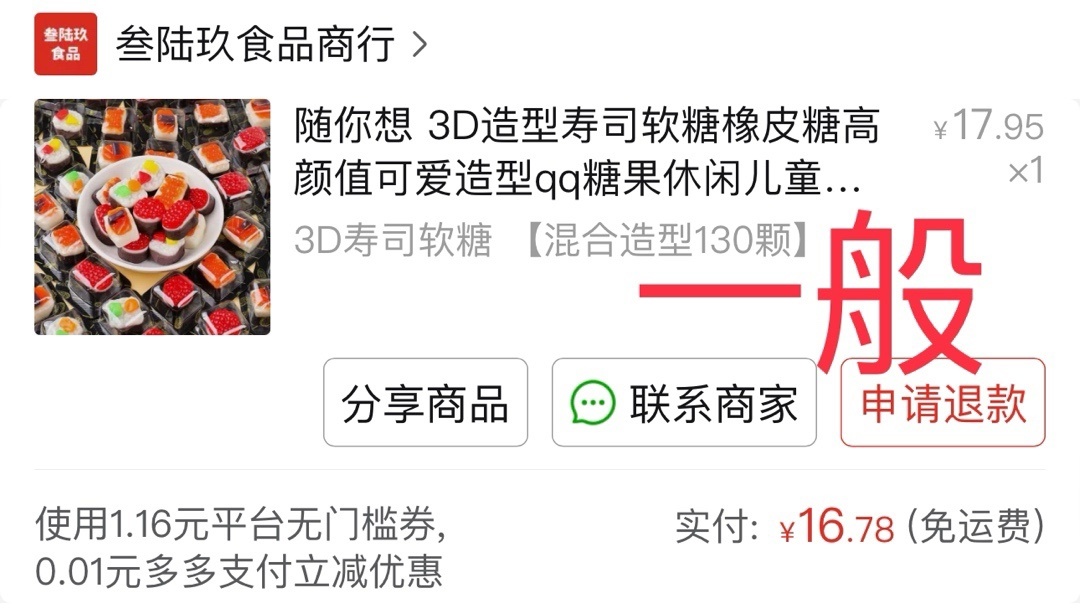
Task: Click the 混合造型130颗 variant label
Action: pyautogui.click(x=667, y=240)
